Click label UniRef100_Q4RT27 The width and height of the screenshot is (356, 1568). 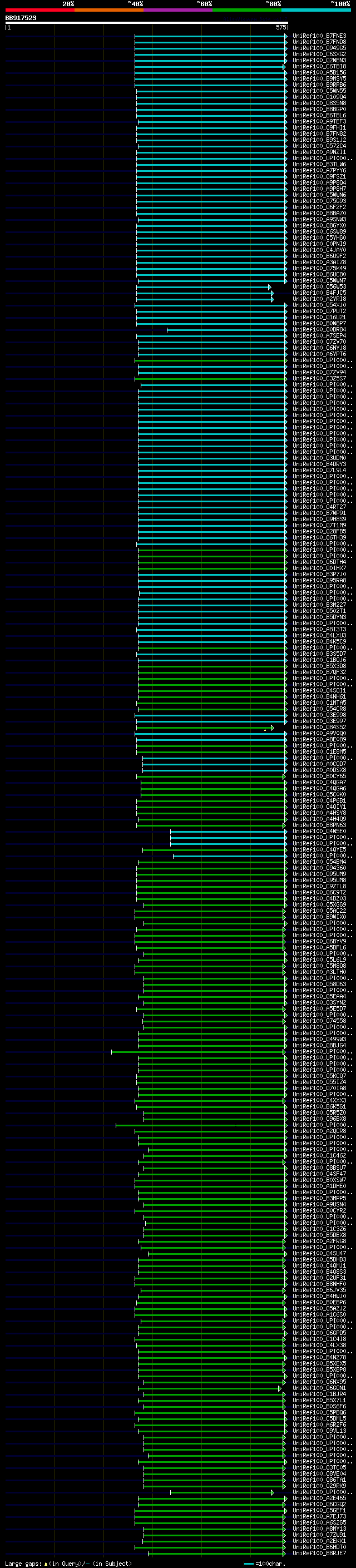click(319, 507)
